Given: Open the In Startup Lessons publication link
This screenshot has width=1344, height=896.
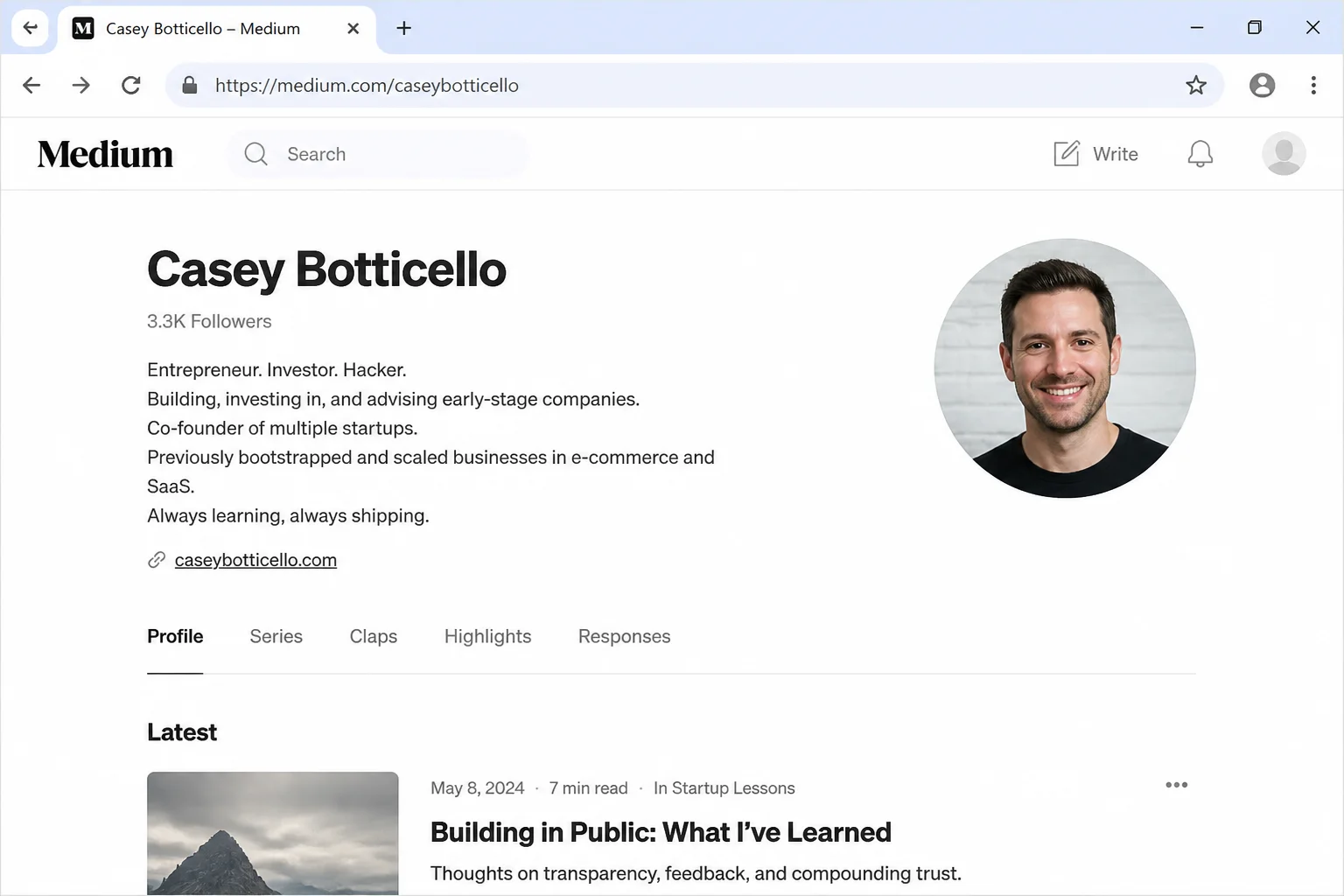Looking at the screenshot, I should click(724, 788).
